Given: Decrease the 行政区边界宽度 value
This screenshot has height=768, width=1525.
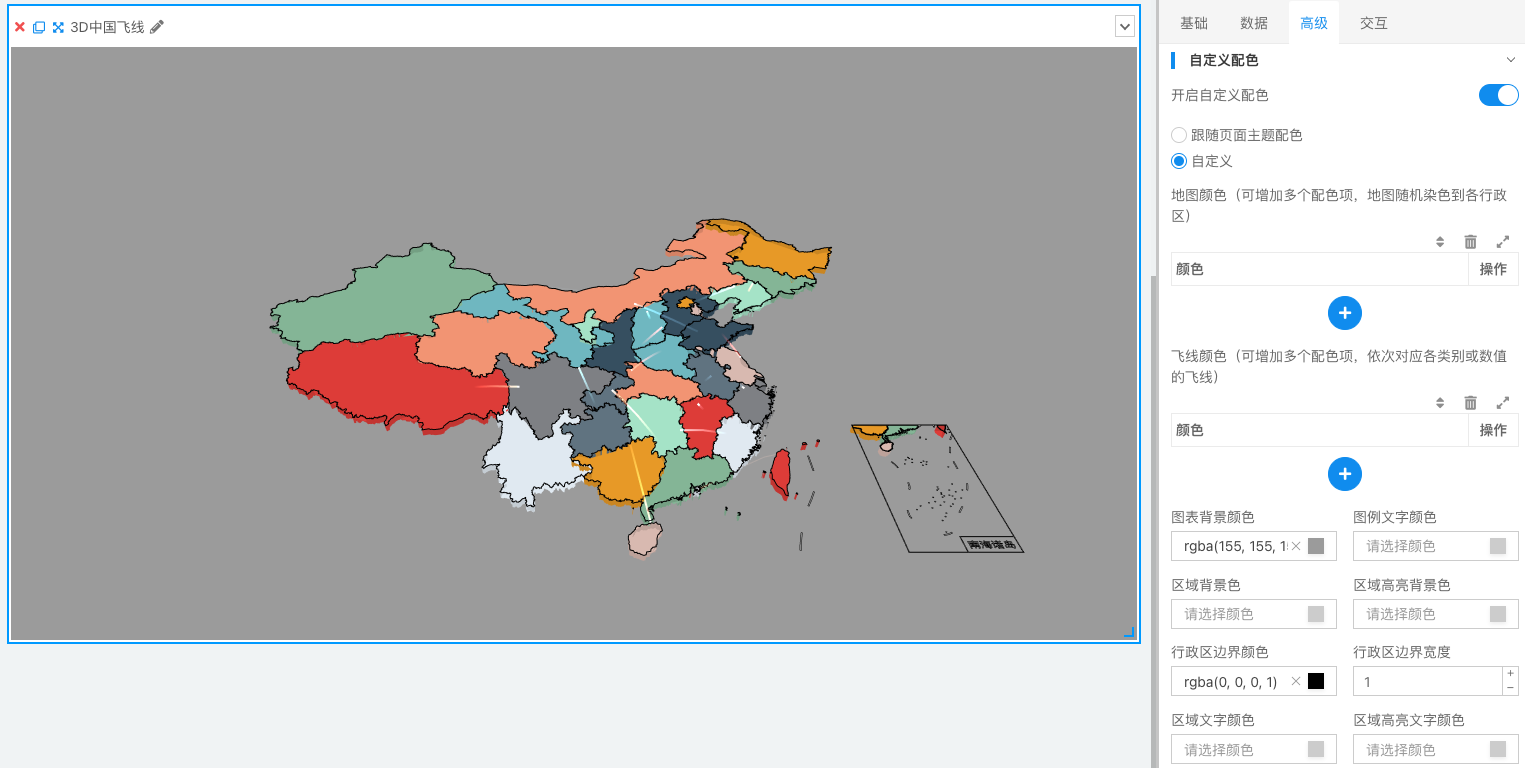Looking at the screenshot, I should pyautogui.click(x=1510, y=688).
